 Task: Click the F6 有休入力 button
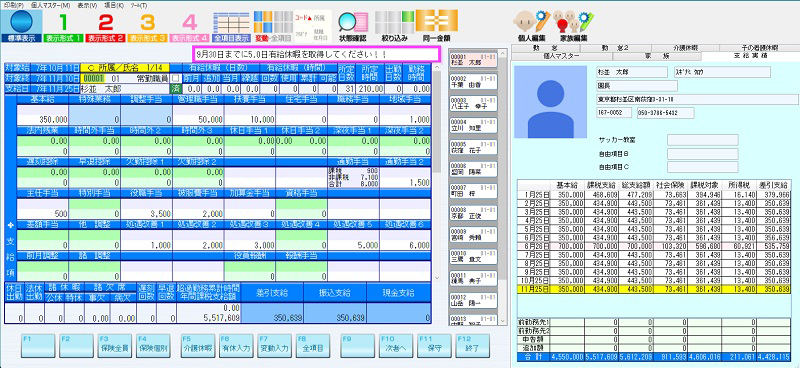coord(235,346)
